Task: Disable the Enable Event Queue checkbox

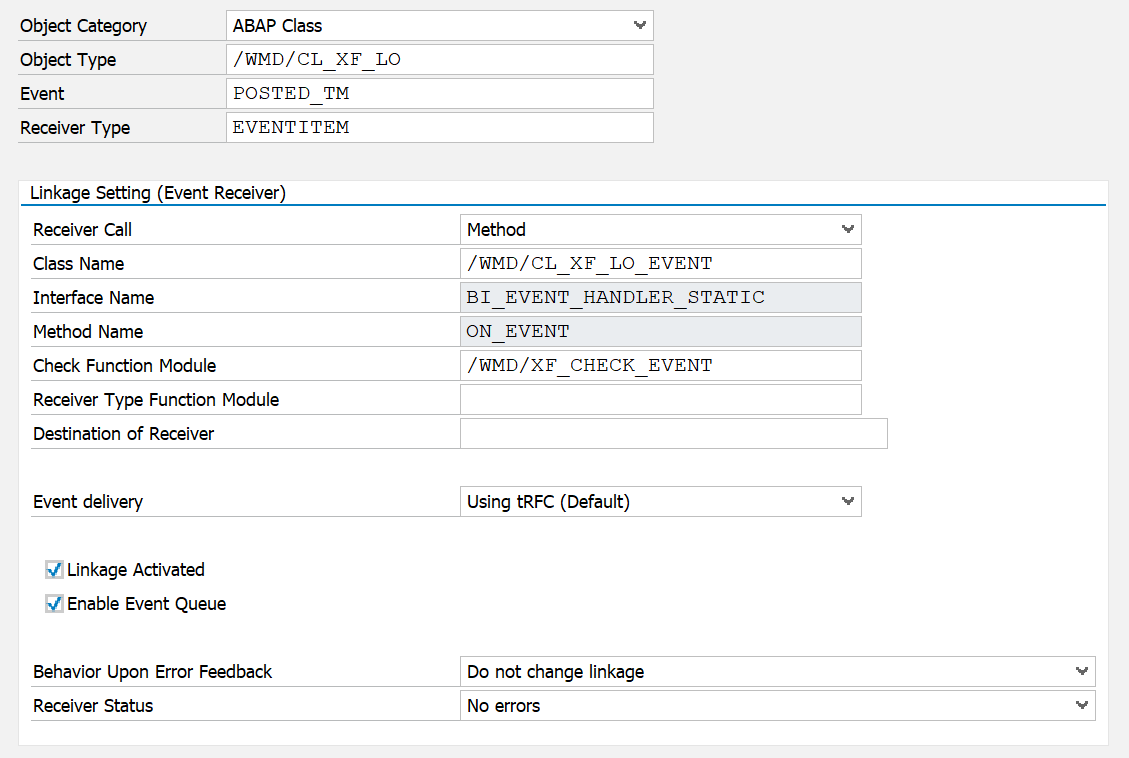Action: tap(55, 604)
